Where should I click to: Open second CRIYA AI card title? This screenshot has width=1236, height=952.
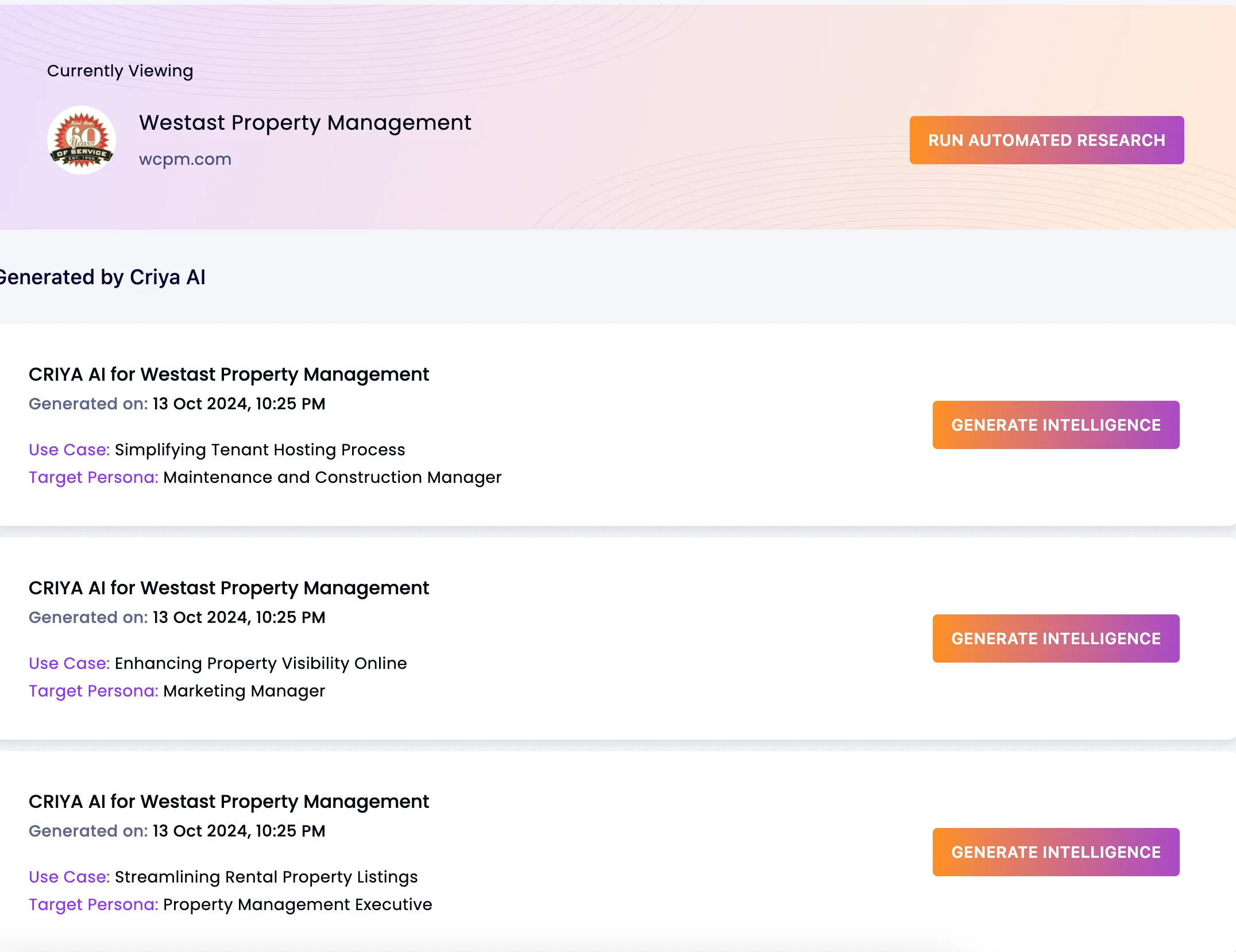tap(229, 588)
